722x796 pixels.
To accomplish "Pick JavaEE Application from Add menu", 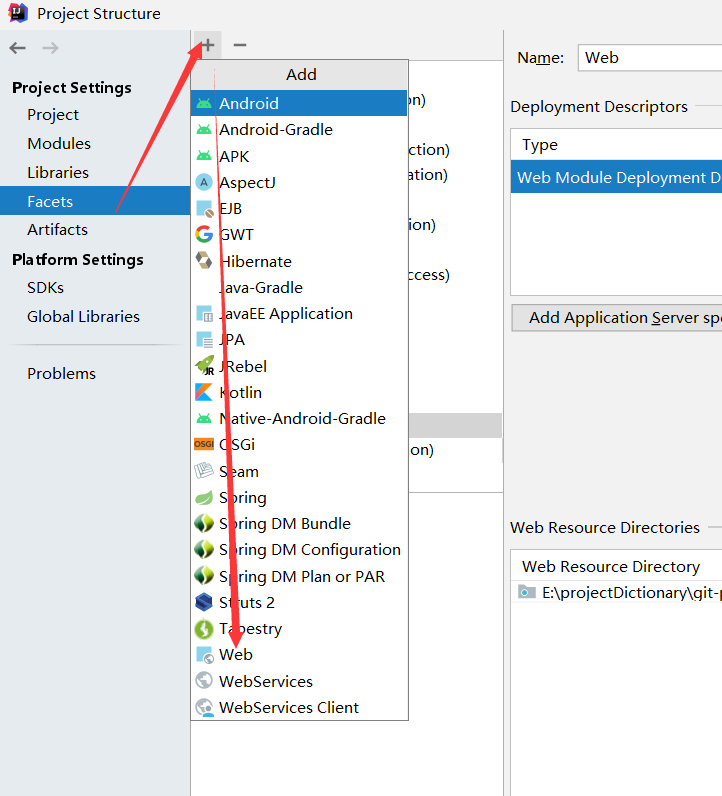I will [285, 313].
